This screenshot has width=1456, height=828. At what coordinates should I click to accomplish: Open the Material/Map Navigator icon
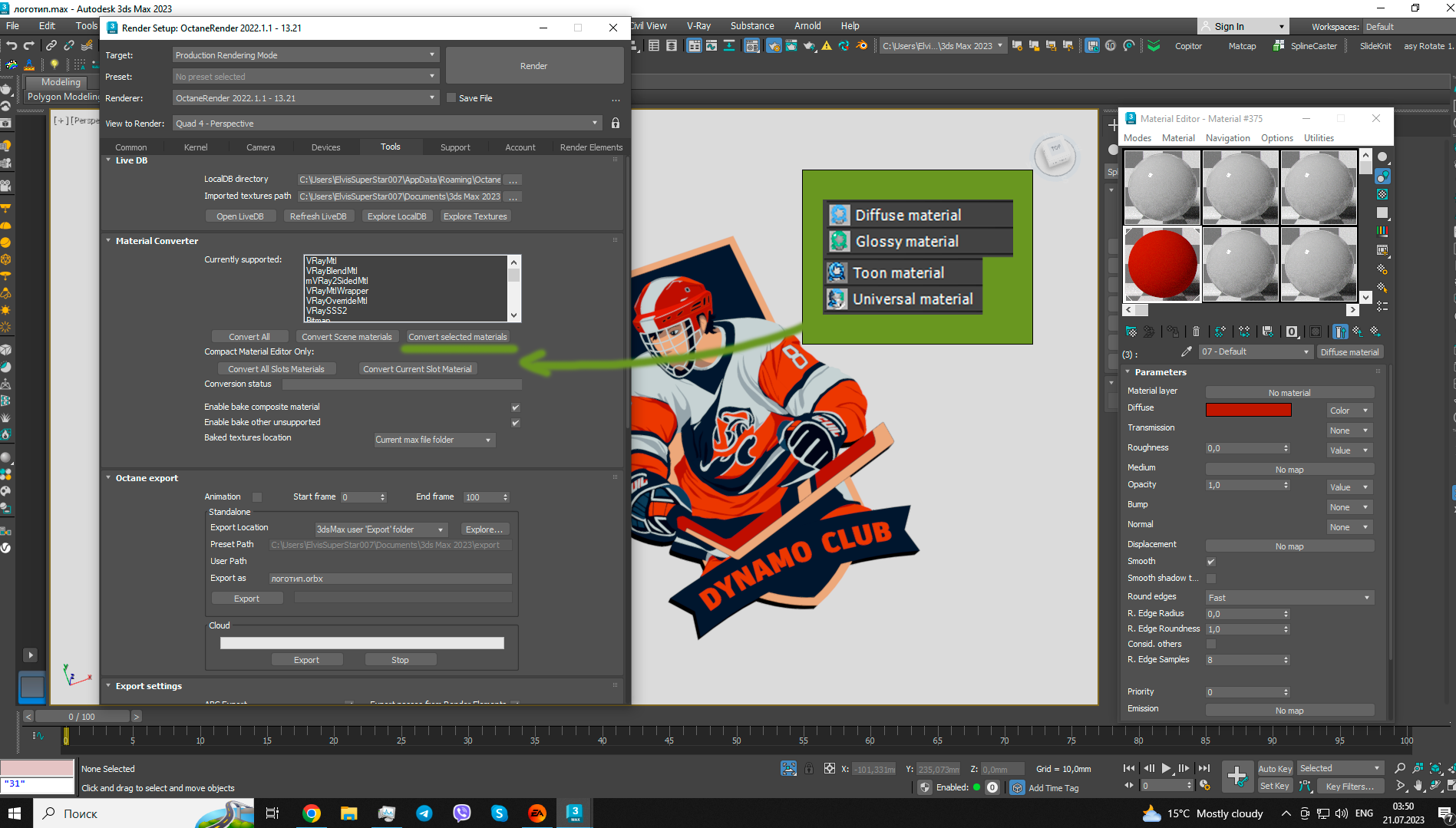[x=1382, y=306]
